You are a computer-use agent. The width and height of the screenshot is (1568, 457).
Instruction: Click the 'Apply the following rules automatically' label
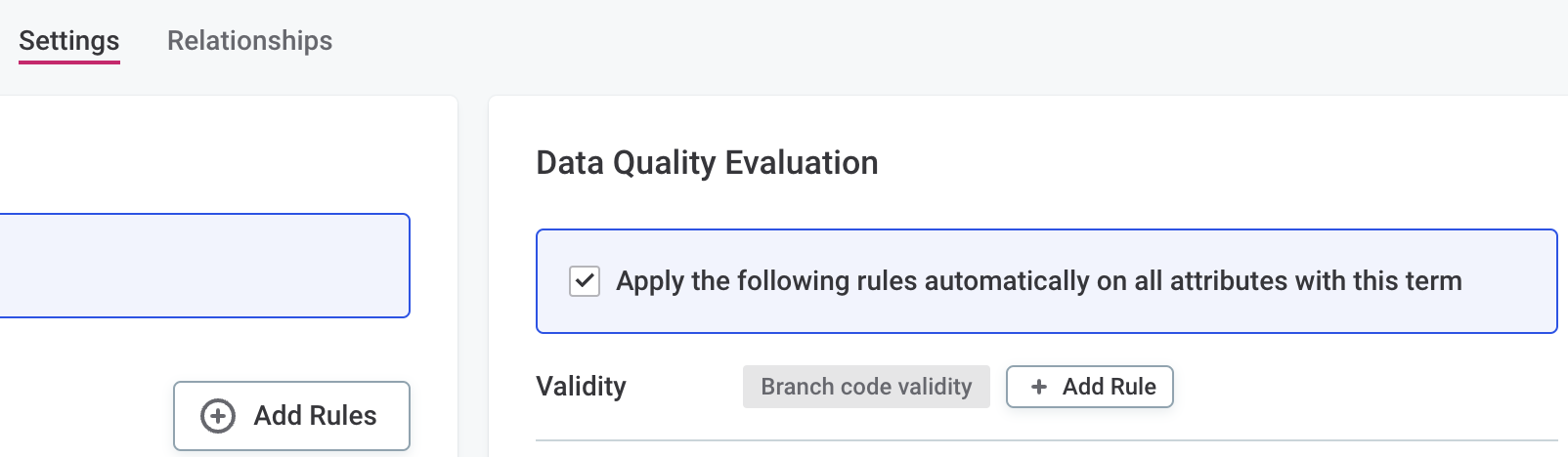tap(1038, 281)
